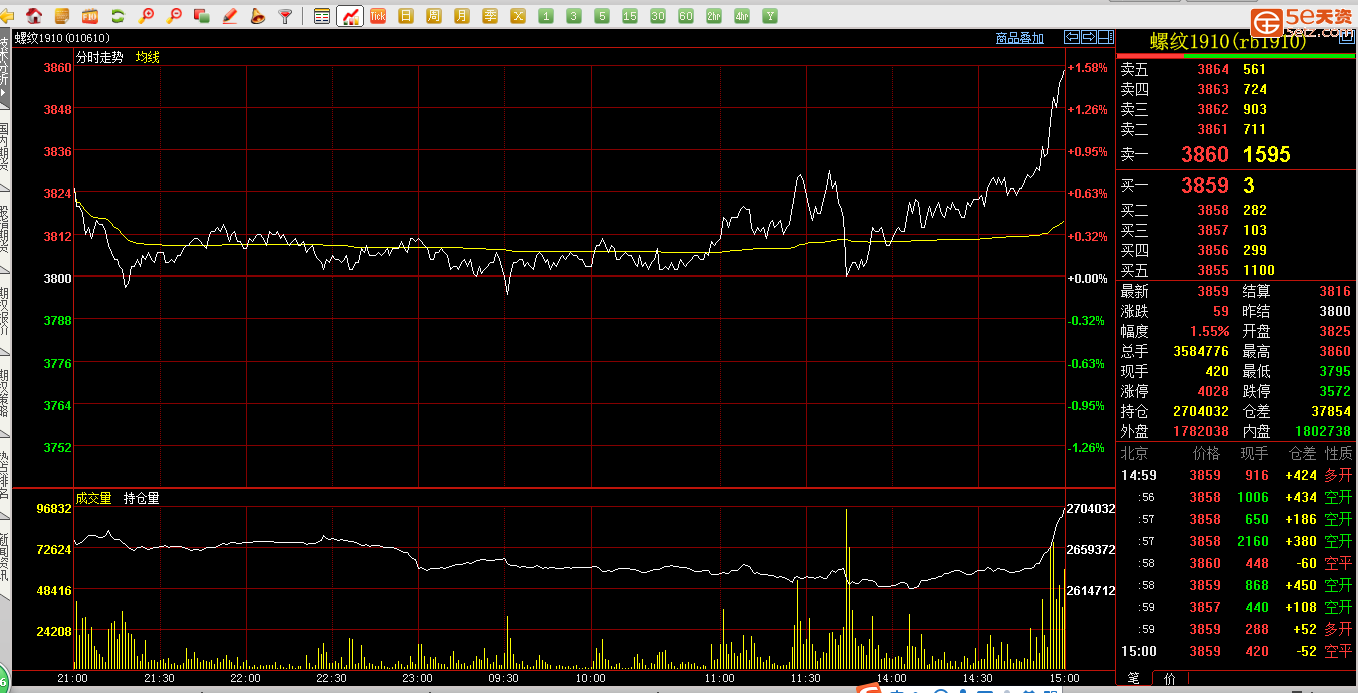Select the monthly 月 K-line period
This screenshot has height=693, width=1358.
click(x=462, y=16)
